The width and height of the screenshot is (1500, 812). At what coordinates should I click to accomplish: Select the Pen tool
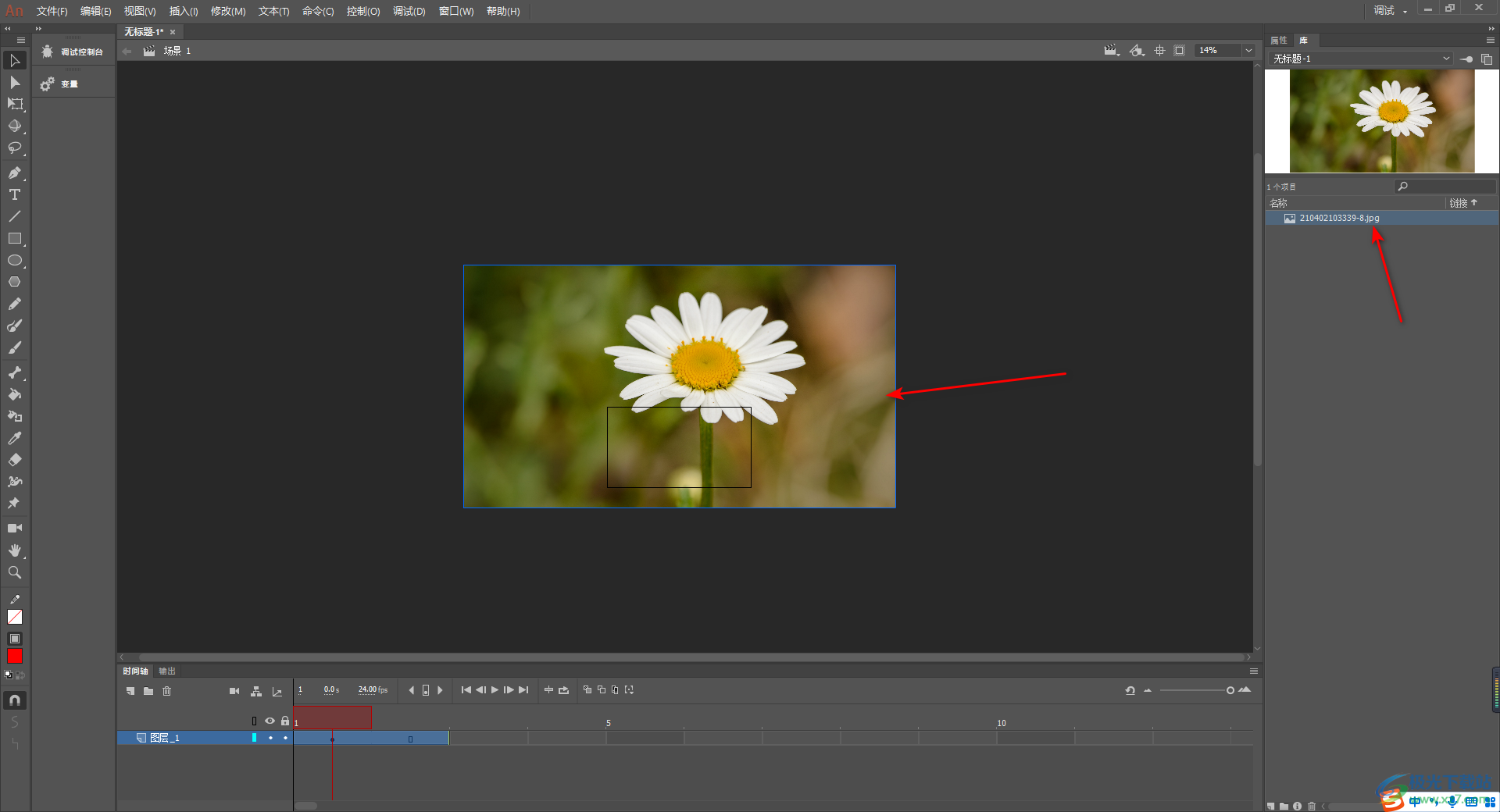pyautogui.click(x=15, y=173)
